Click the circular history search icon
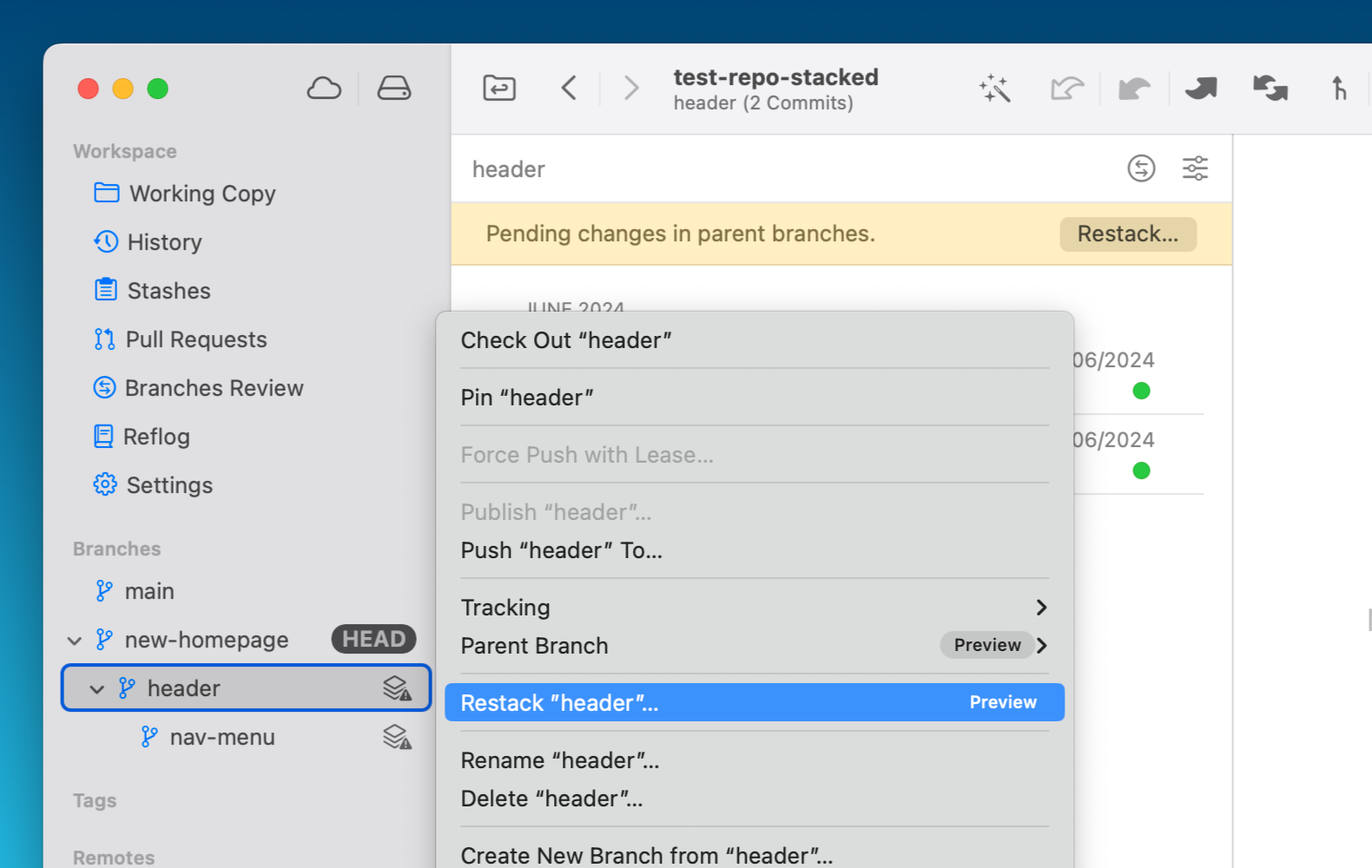The image size is (1372, 868). pyautogui.click(x=1142, y=168)
